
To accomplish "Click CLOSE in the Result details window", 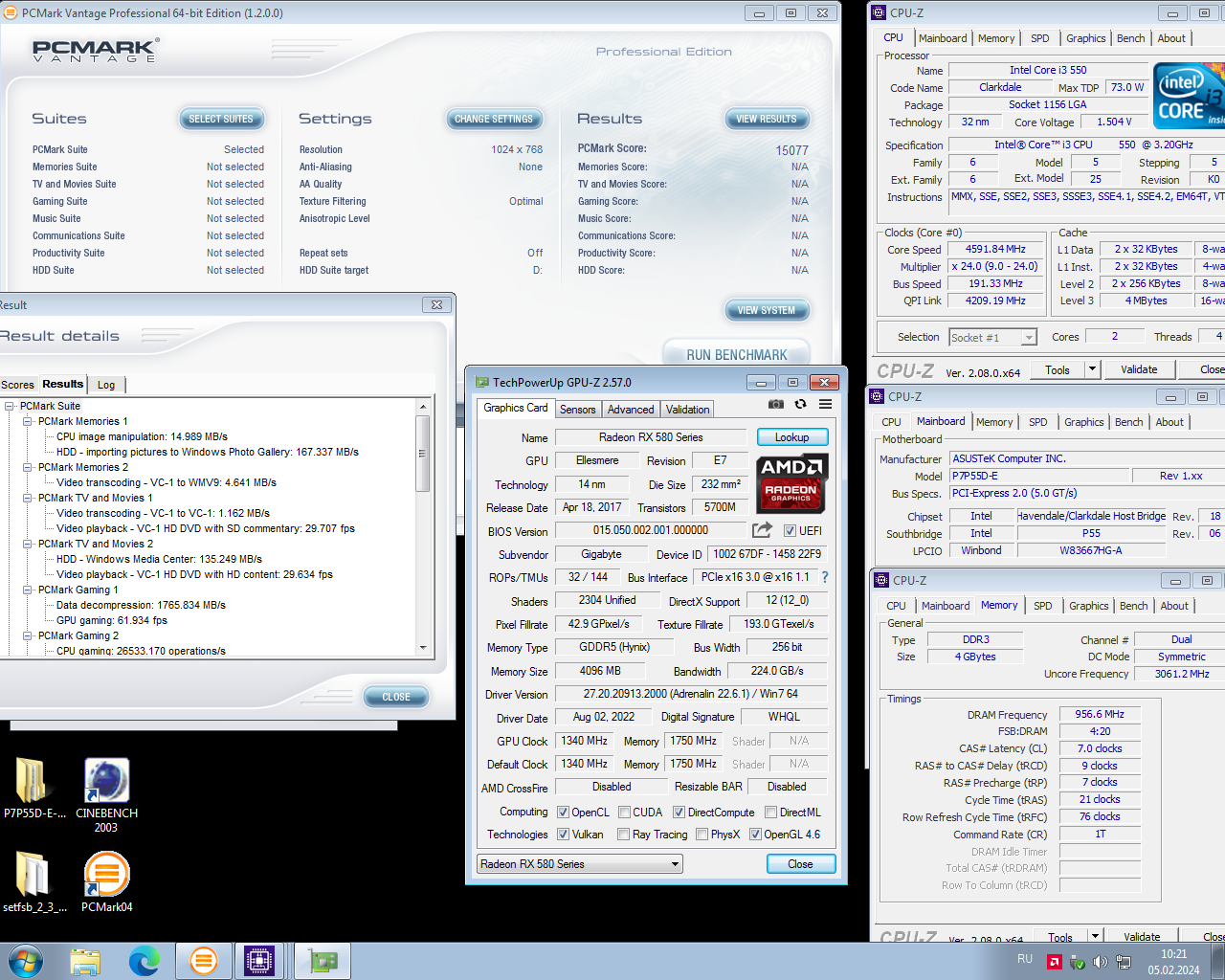I will (396, 697).
